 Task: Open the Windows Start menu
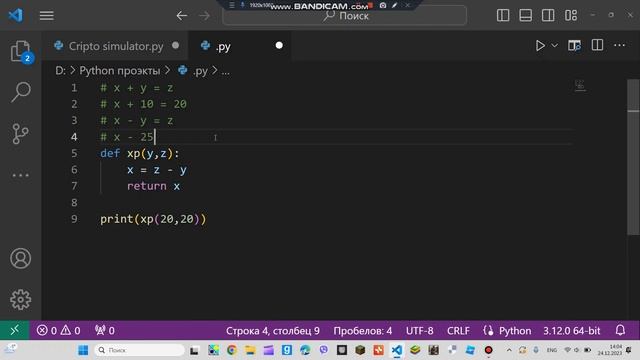coord(83,350)
